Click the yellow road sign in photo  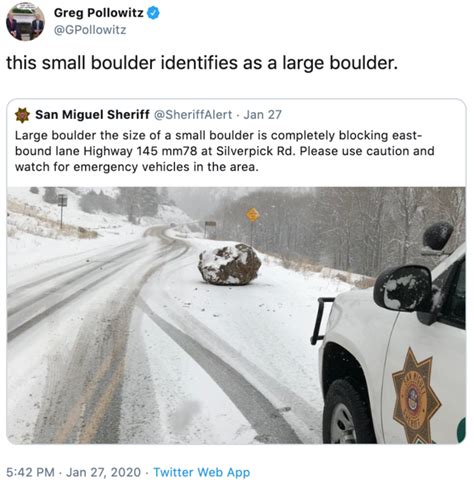pyautogui.click(x=253, y=215)
